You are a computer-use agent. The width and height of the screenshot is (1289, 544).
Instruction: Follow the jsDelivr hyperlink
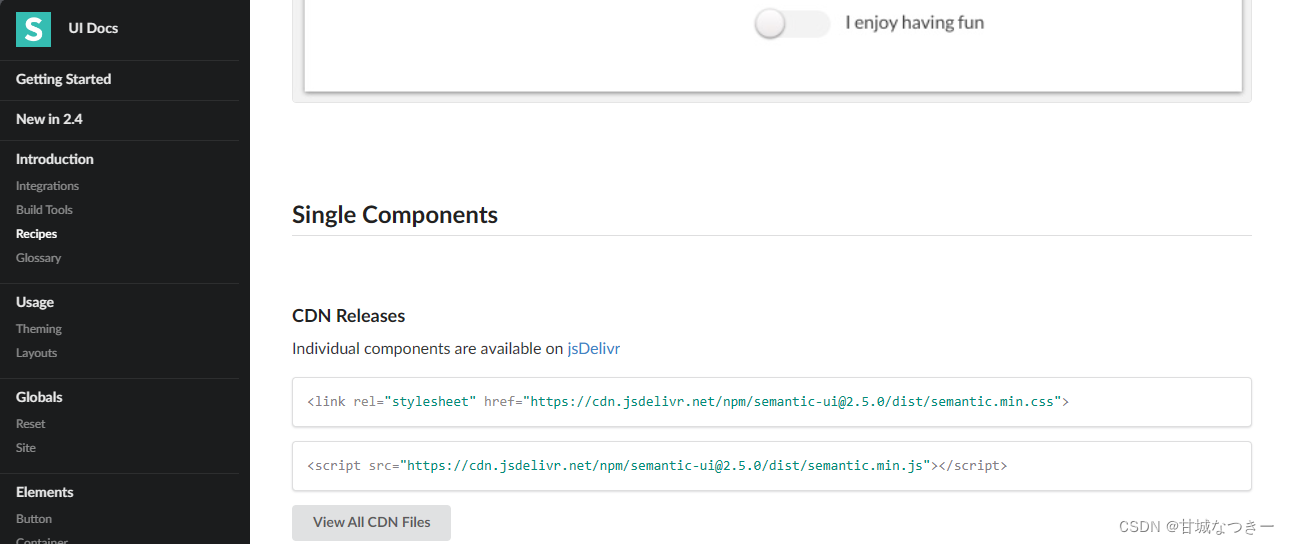594,349
